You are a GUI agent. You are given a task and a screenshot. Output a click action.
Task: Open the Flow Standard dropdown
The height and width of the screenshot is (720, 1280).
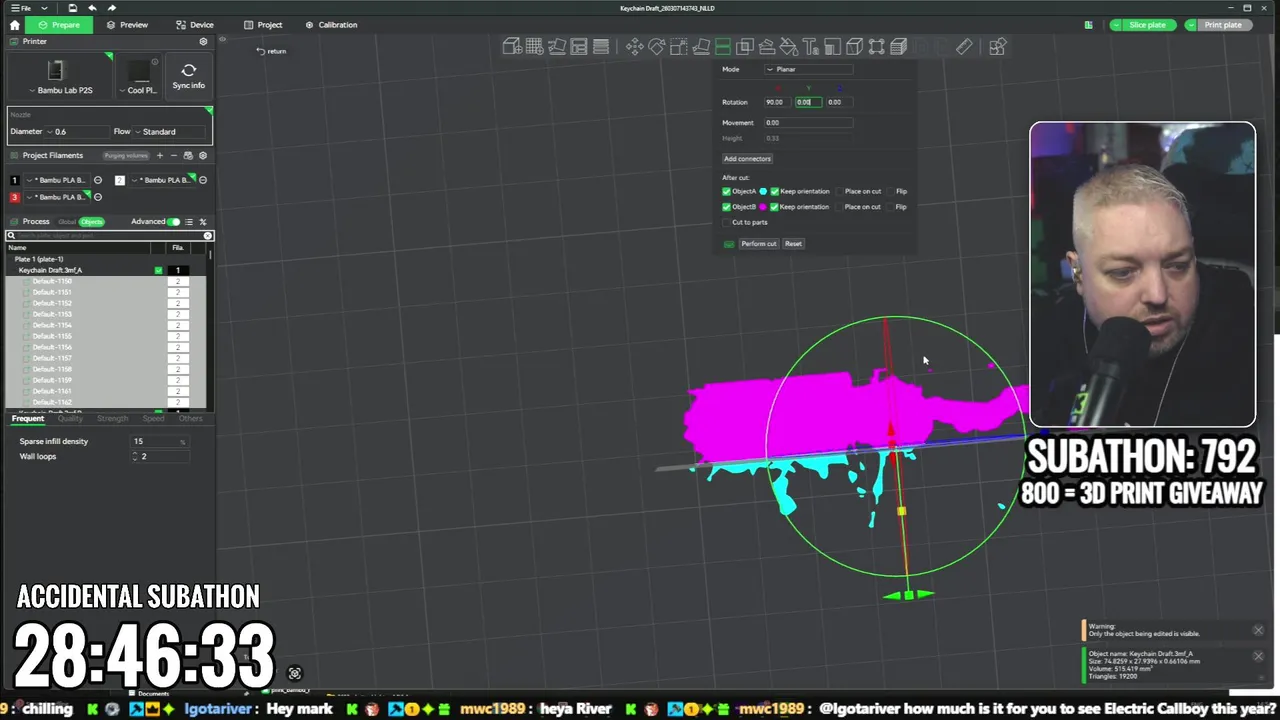(x=170, y=131)
